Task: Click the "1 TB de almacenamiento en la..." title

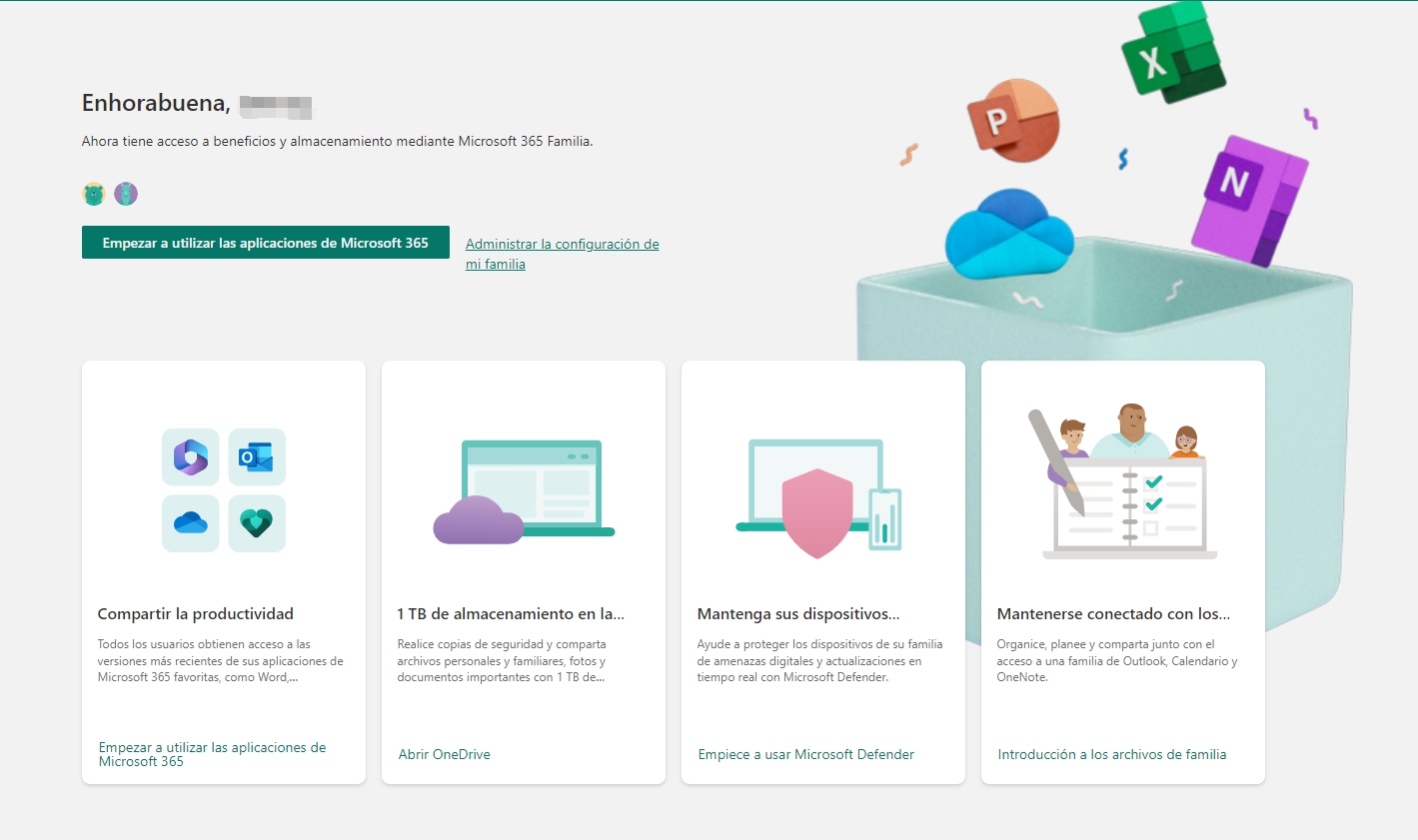Action: tap(511, 614)
